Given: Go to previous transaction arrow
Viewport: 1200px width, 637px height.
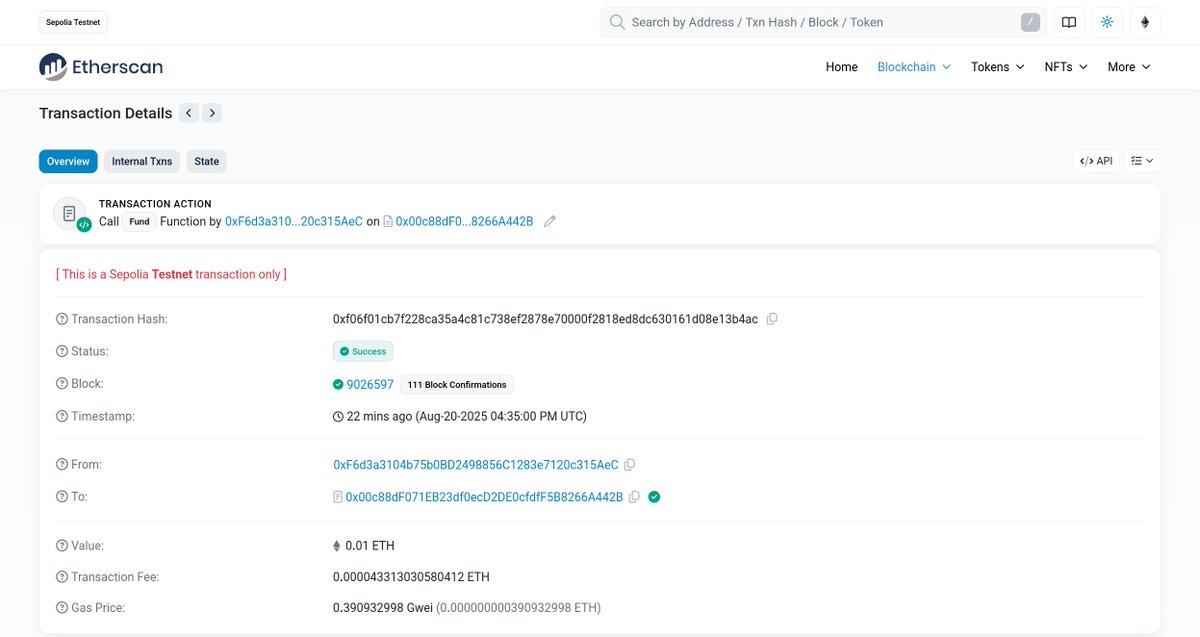Looking at the screenshot, I should pyautogui.click(x=189, y=113).
